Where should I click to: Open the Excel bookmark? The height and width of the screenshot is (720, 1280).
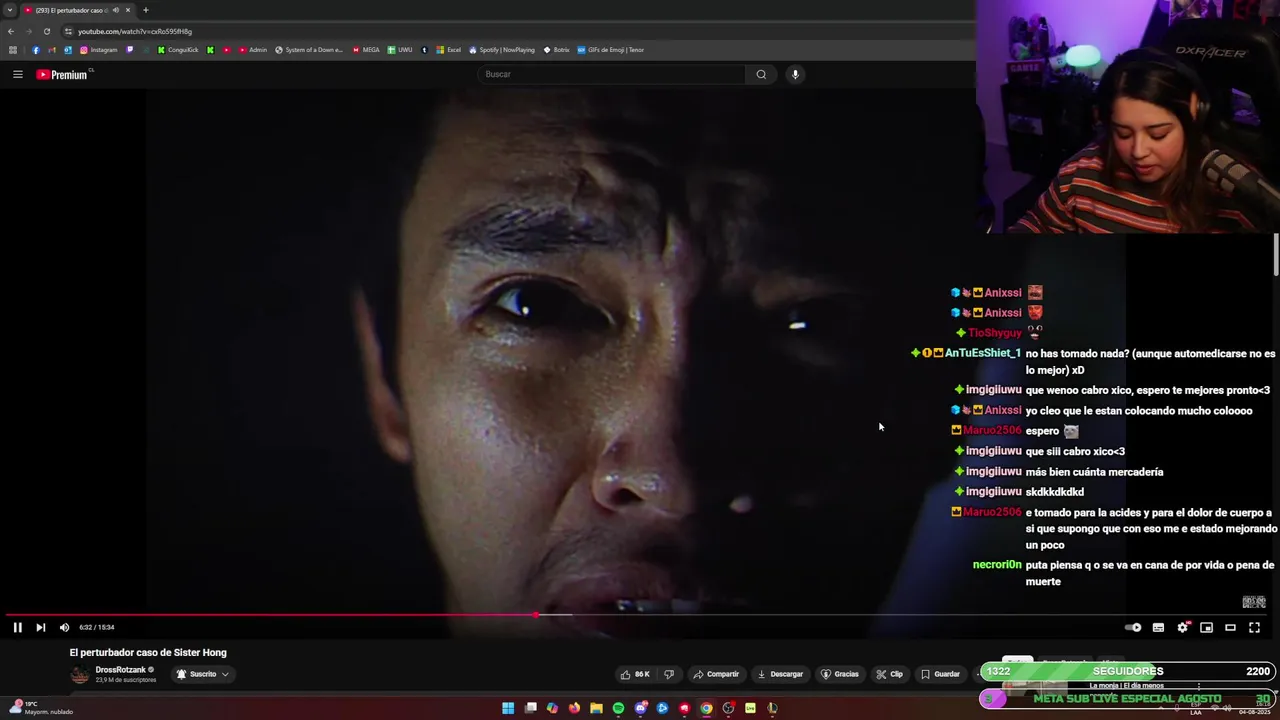pos(449,50)
